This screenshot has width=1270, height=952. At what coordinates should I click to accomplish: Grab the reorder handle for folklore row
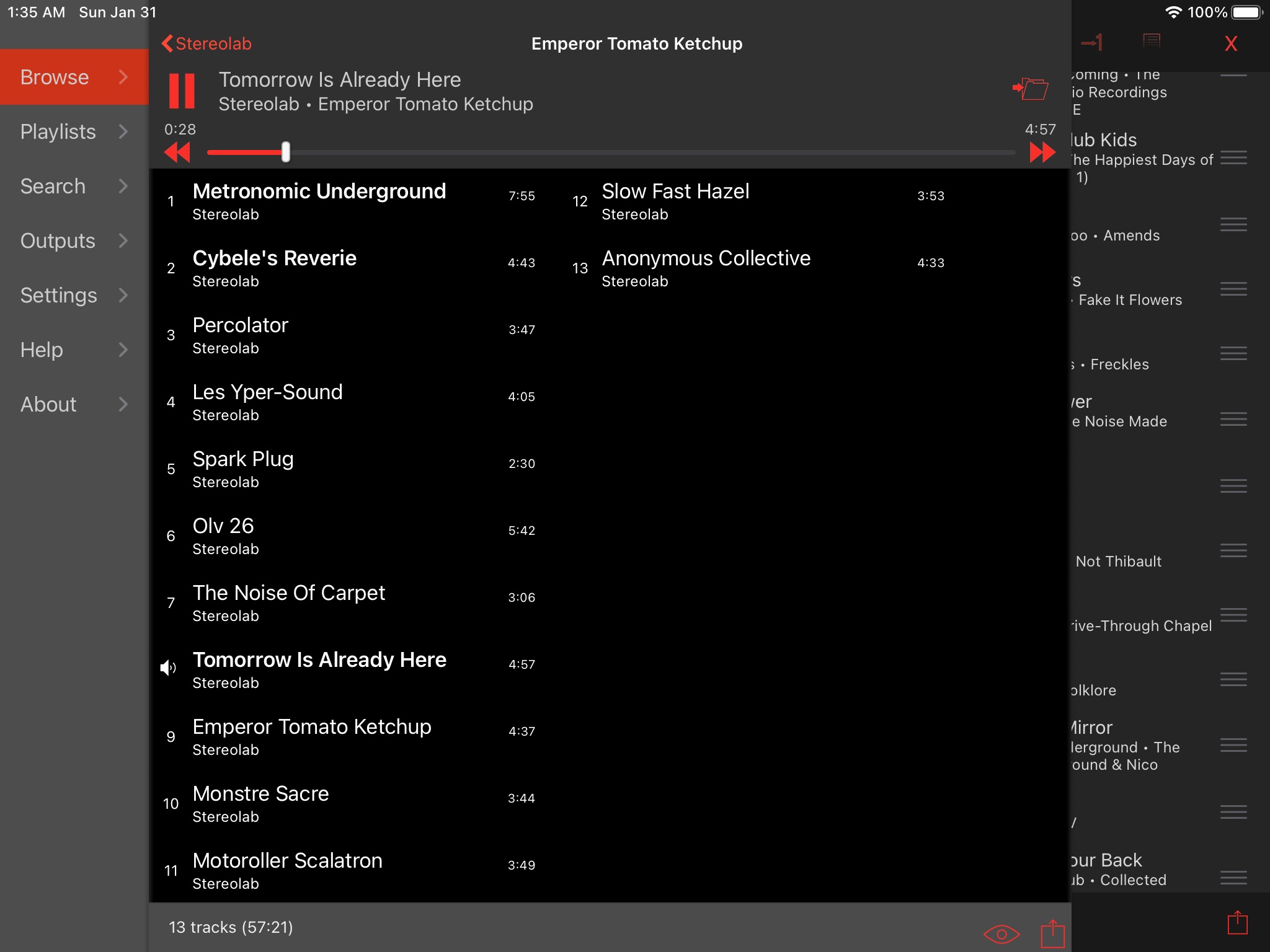point(1233,680)
